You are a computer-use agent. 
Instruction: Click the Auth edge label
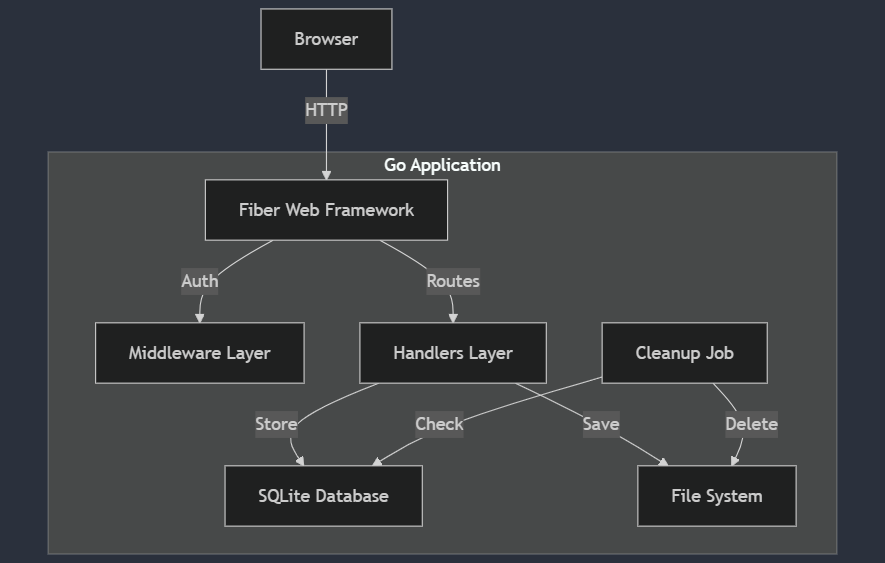[x=200, y=281]
